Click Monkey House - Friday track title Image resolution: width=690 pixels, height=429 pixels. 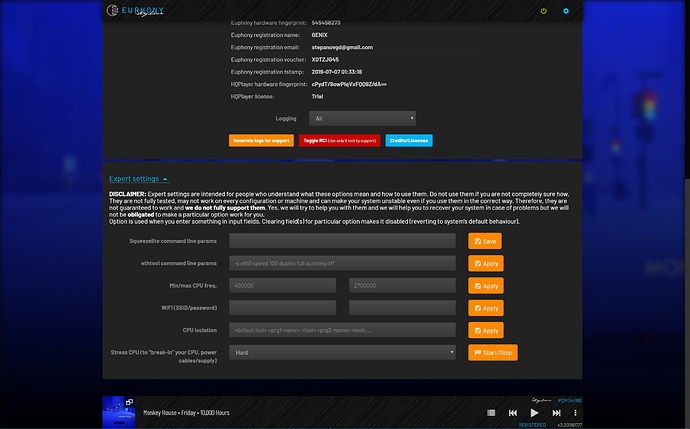(x=186, y=413)
